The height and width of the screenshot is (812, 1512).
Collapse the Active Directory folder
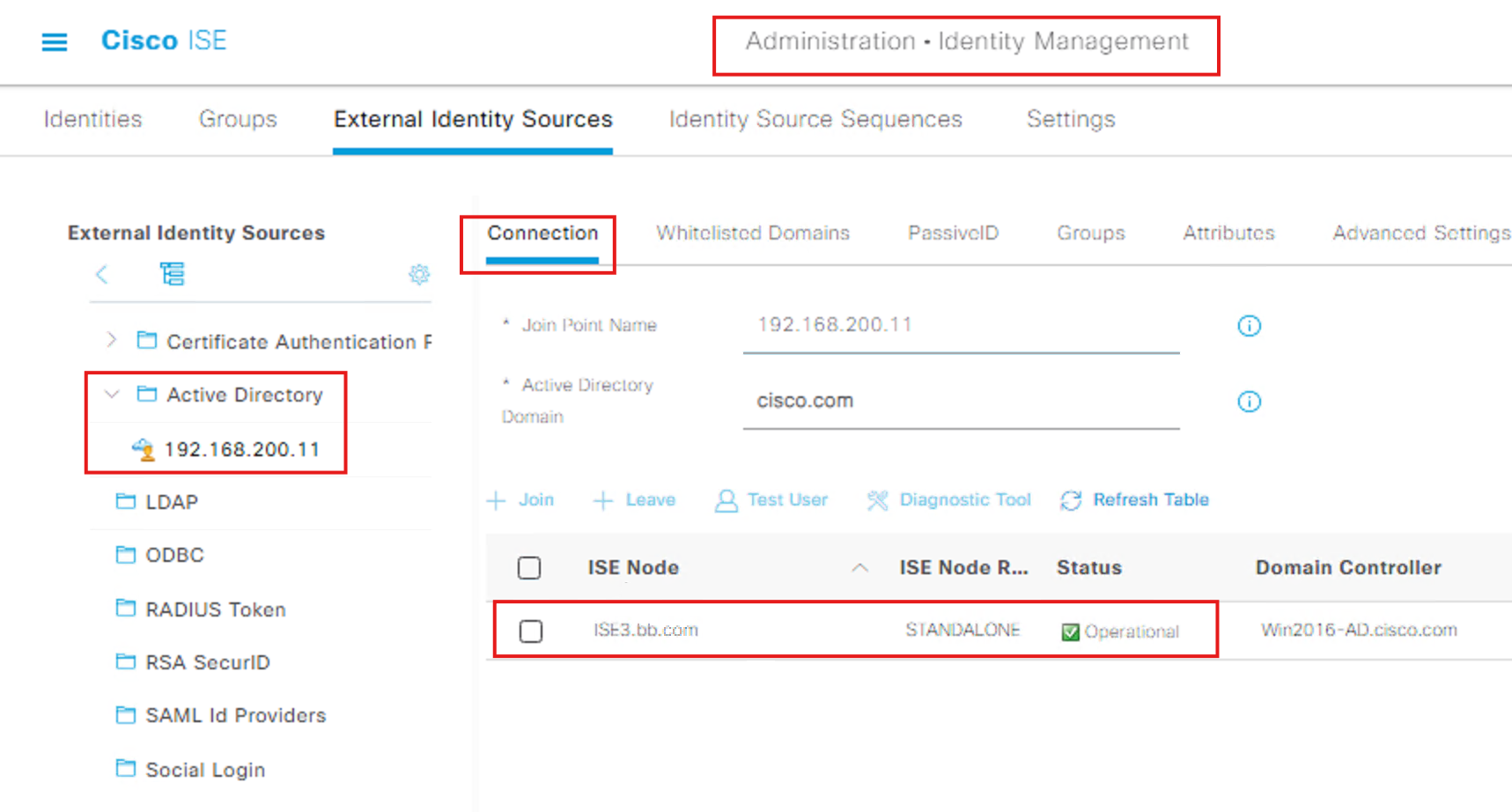pos(111,395)
